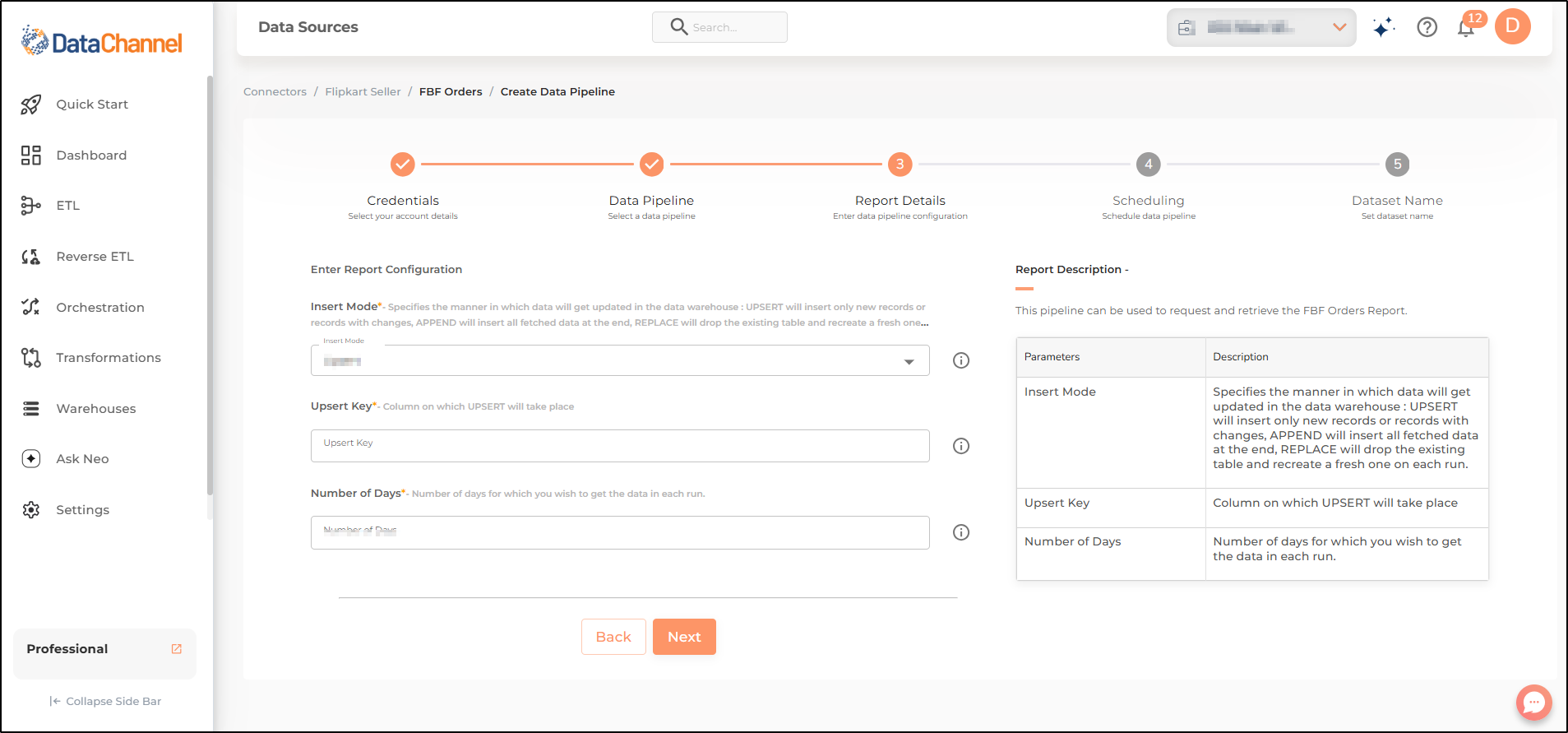1568x733 pixels.
Task: Select the Reverse ETL icon
Action: pos(31,257)
